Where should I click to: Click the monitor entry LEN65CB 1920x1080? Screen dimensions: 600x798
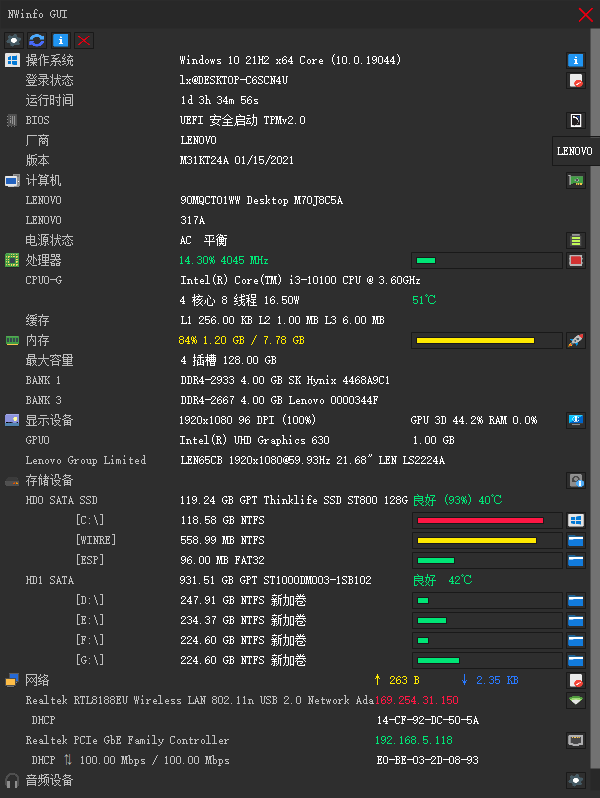pyautogui.click(x=312, y=460)
